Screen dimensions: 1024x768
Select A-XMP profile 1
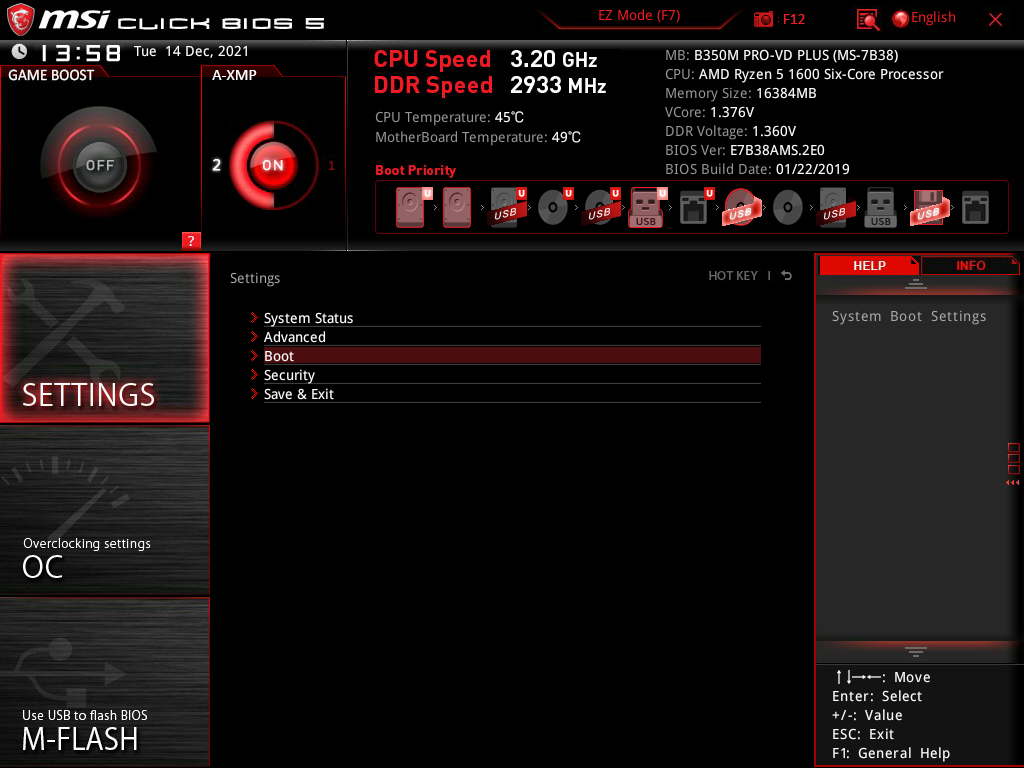(331, 166)
